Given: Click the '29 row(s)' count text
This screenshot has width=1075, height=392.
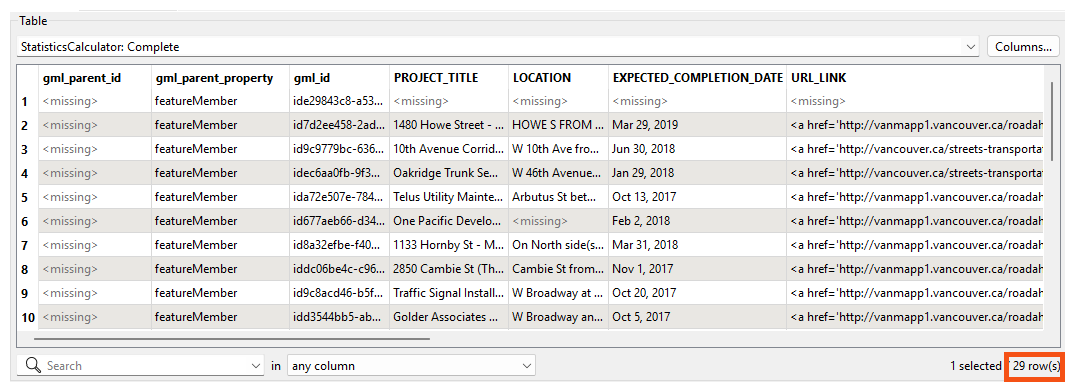Looking at the screenshot, I should pyautogui.click(x=1036, y=366).
